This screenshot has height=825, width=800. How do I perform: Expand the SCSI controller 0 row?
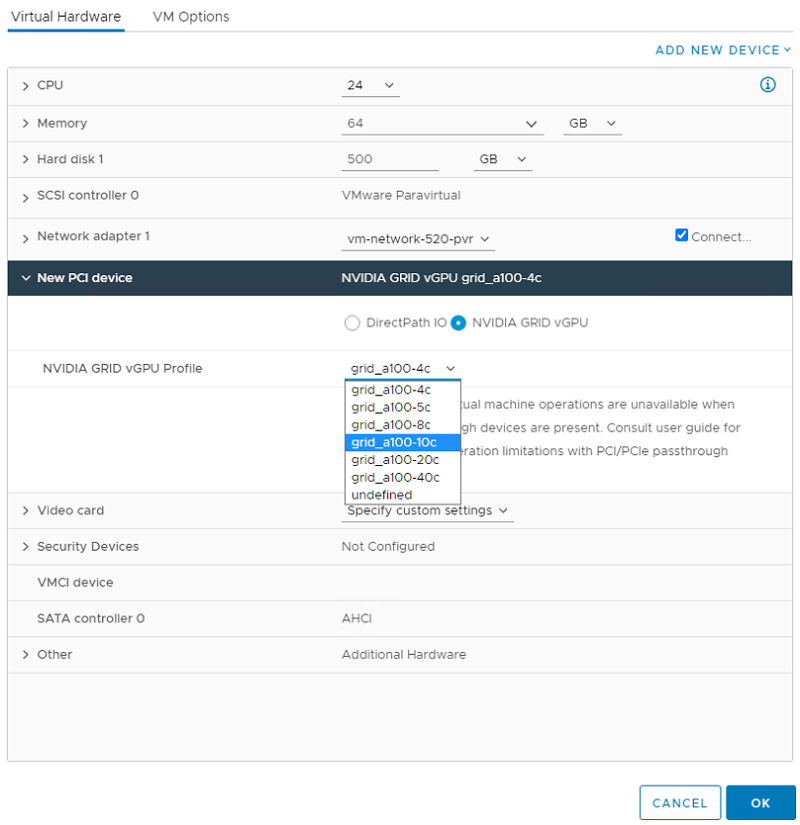[25, 197]
